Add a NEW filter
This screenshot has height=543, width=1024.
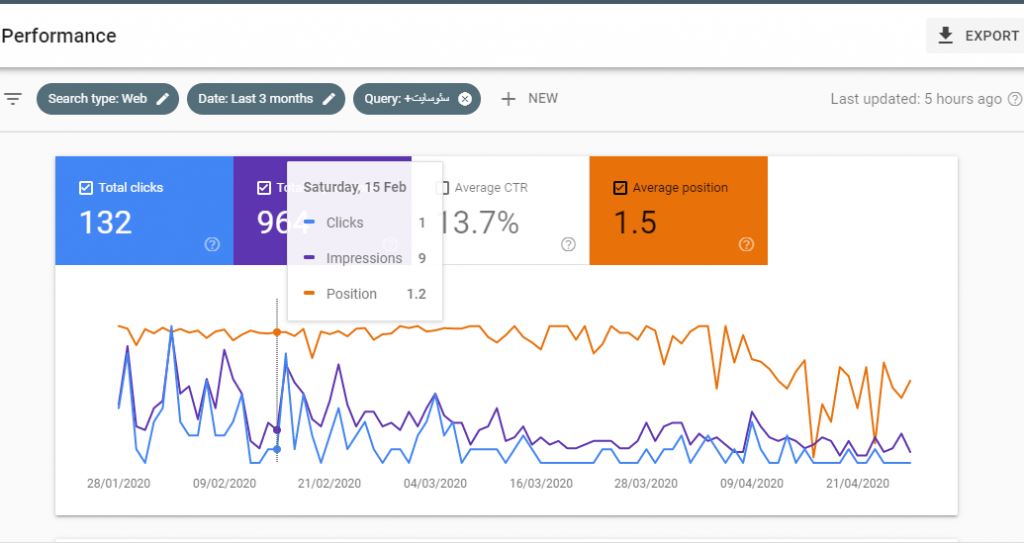pyautogui.click(x=529, y=99)
